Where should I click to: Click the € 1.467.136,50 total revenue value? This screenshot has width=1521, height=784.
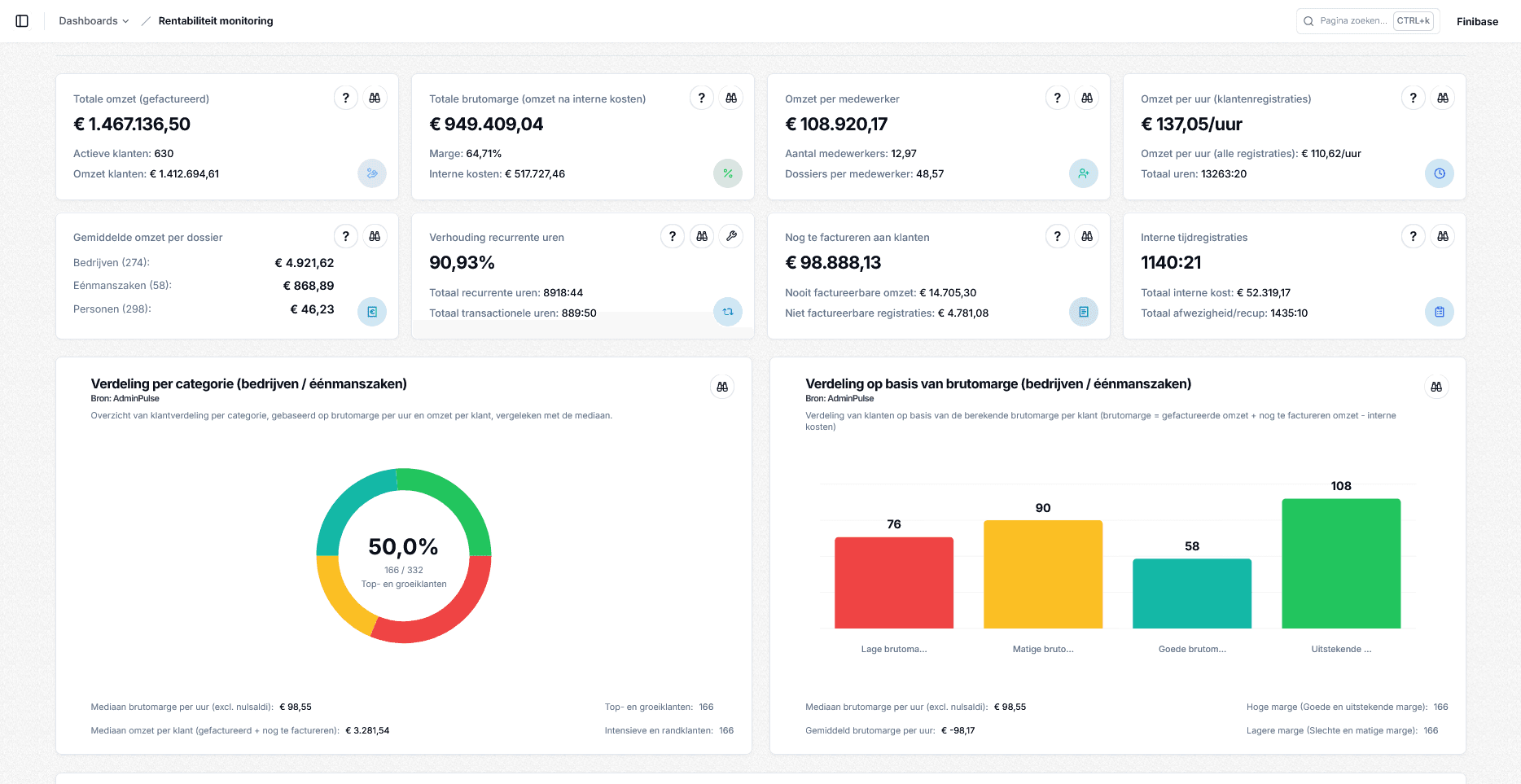pyautogui.click(x=132, y=125)
